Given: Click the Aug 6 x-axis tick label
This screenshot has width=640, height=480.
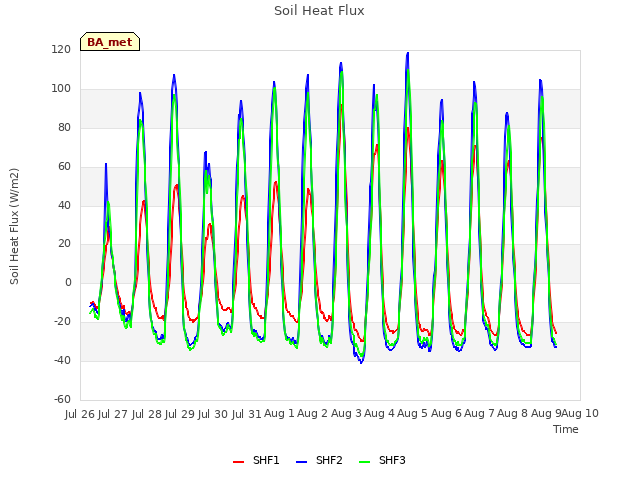Looking at the screenshot, I should tap(446, 413).
